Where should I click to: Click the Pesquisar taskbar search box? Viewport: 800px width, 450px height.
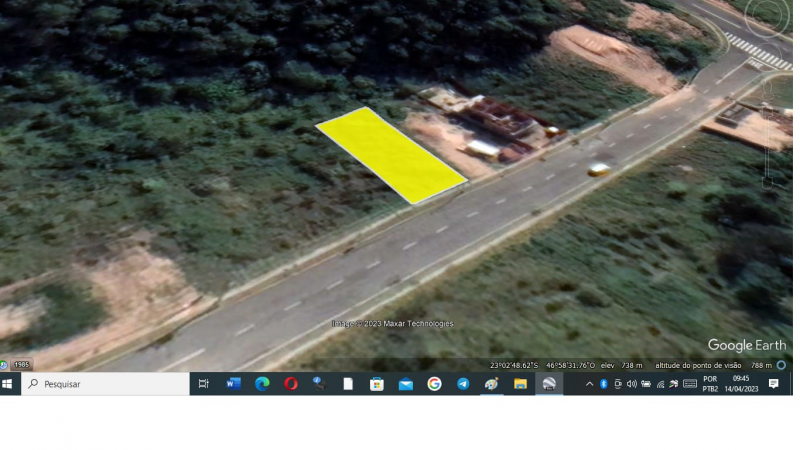105,384
